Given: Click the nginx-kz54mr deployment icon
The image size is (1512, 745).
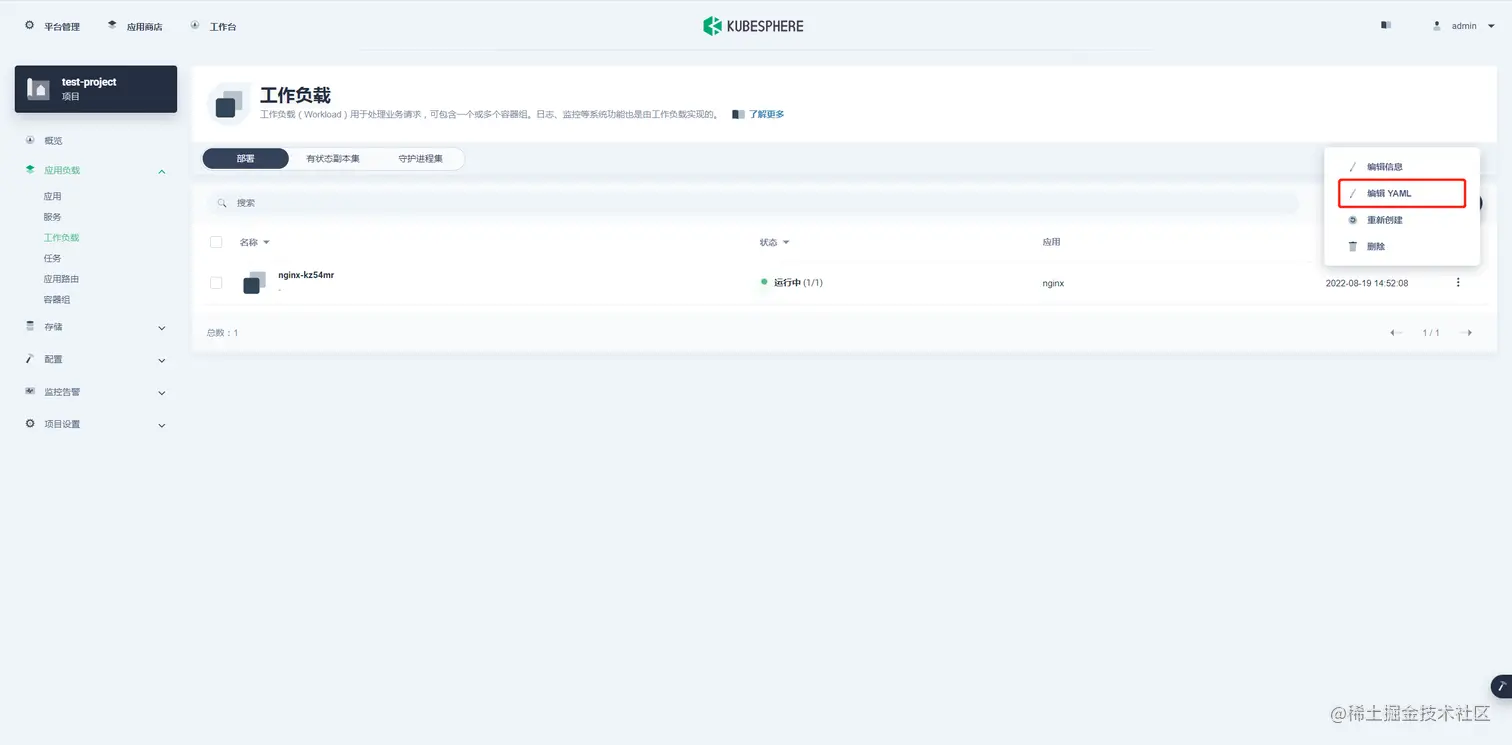Looking at the screenshot, I should tap(255, 283).
